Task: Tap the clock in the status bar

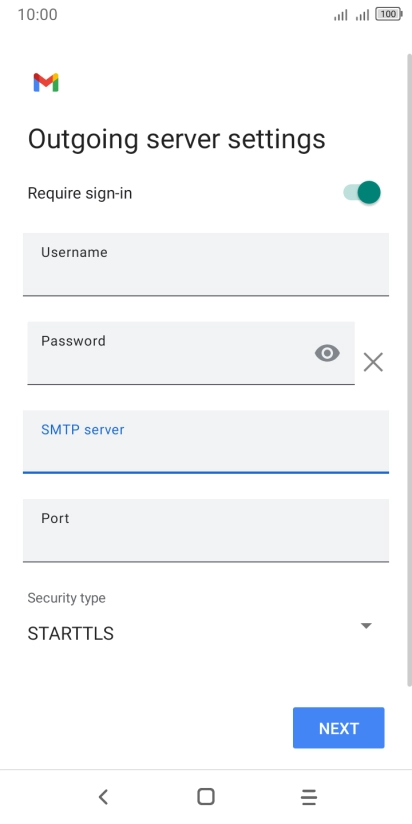Action: (37, 15)
